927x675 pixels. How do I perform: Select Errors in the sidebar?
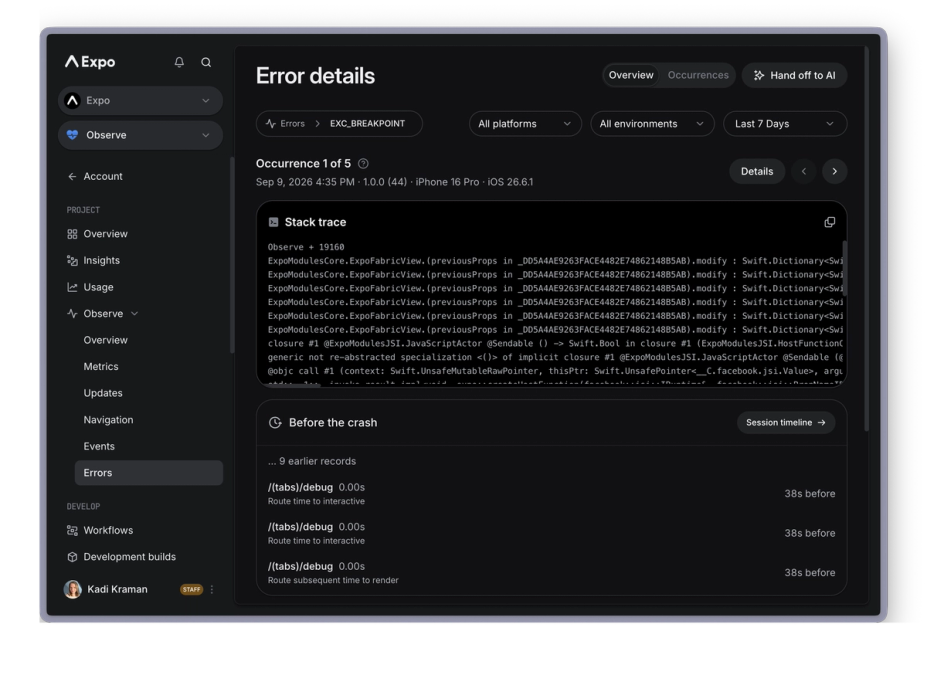pyautogui.click(x=149, y=473)
